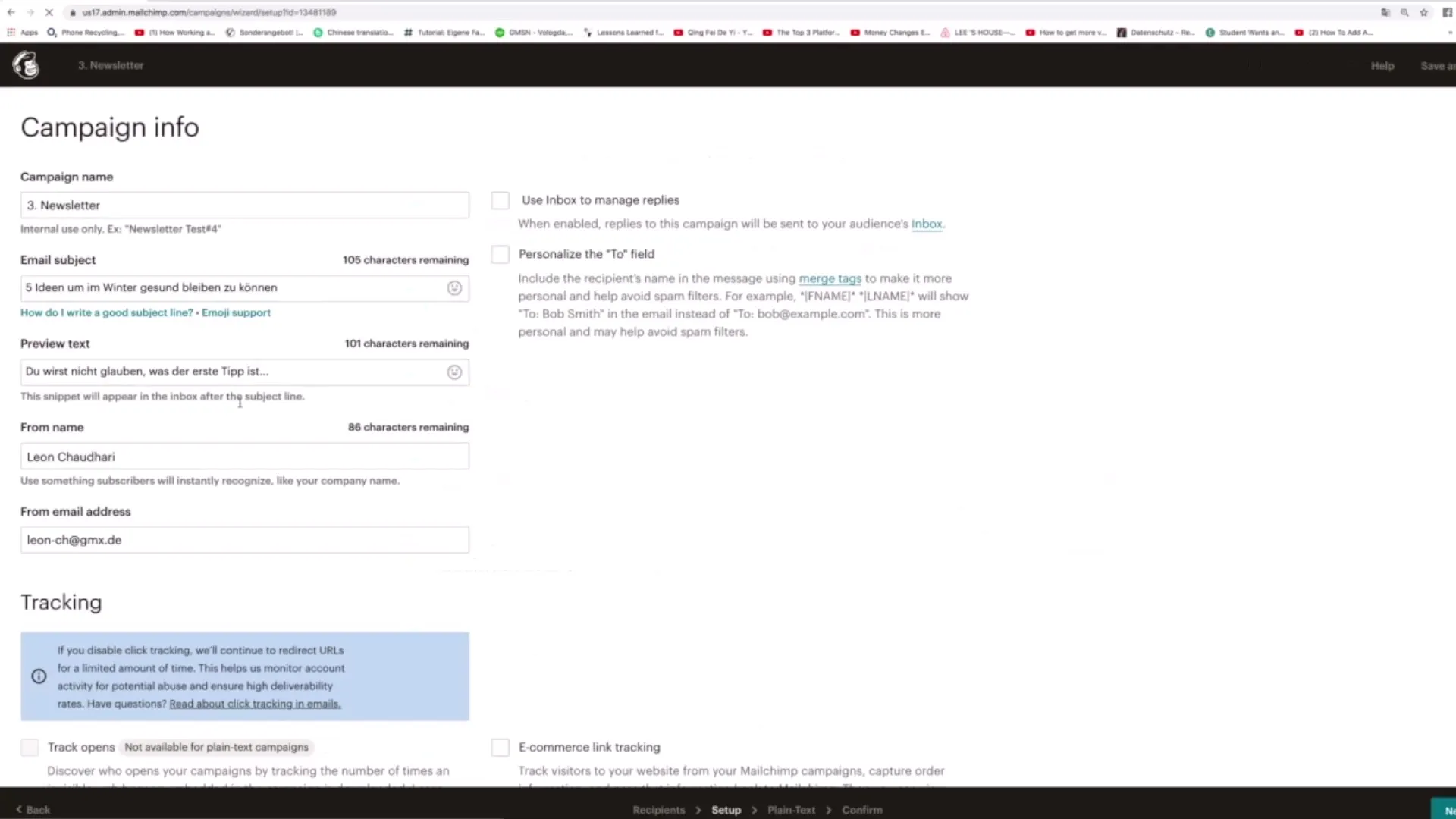The image size is (1456, 819).
Task: Click the browser forward arrow
Action: click(30, 12)
